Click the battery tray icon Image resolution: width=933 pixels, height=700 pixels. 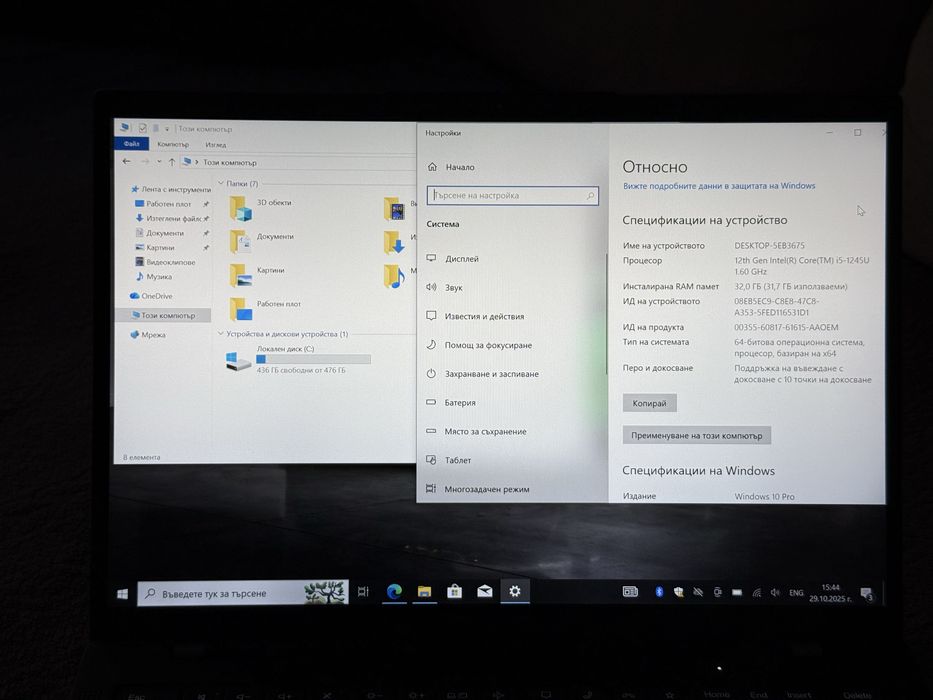[737, 592]
